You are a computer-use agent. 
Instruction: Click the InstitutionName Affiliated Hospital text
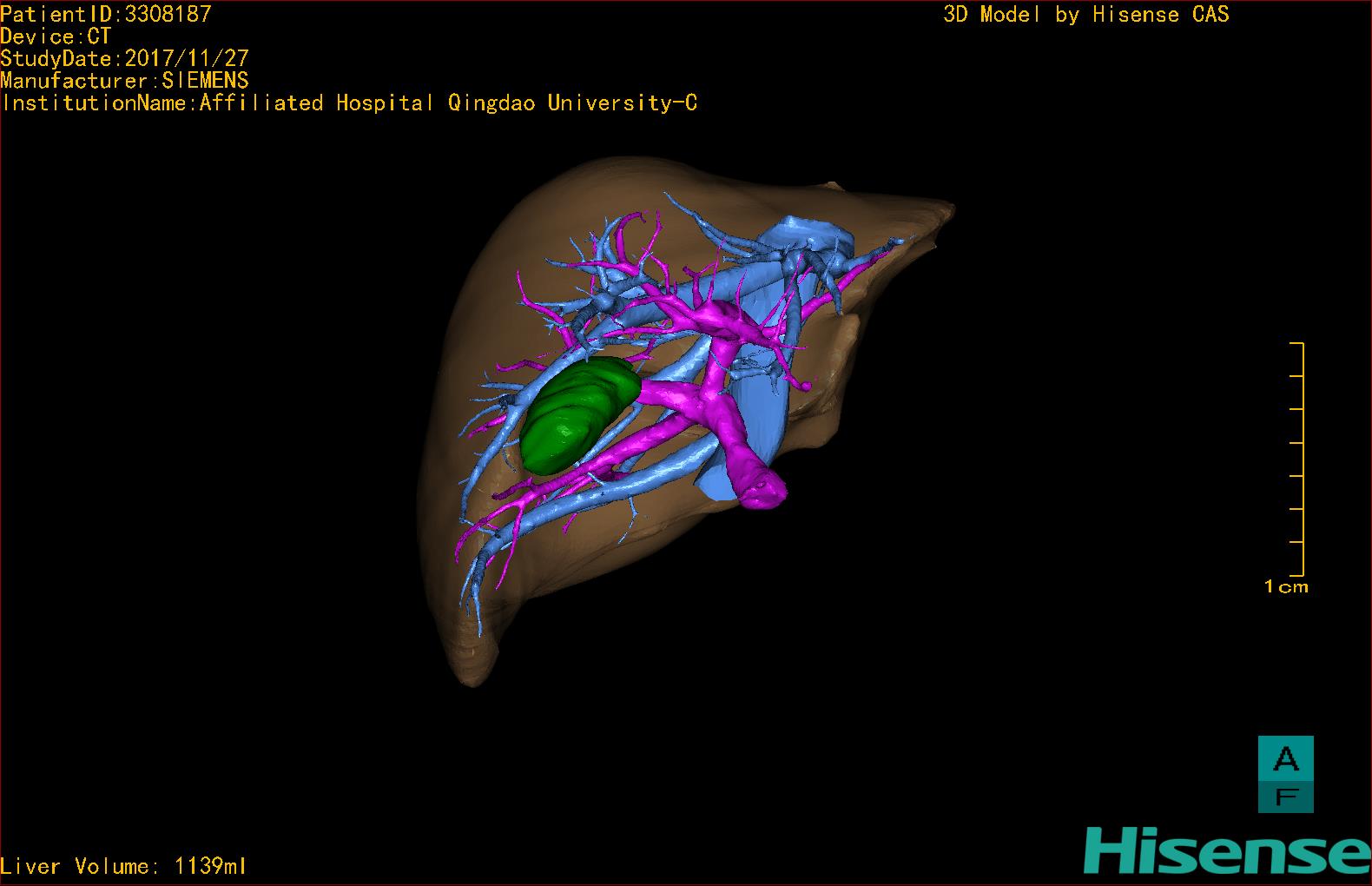pyautogui.click(x=349, y=103)
